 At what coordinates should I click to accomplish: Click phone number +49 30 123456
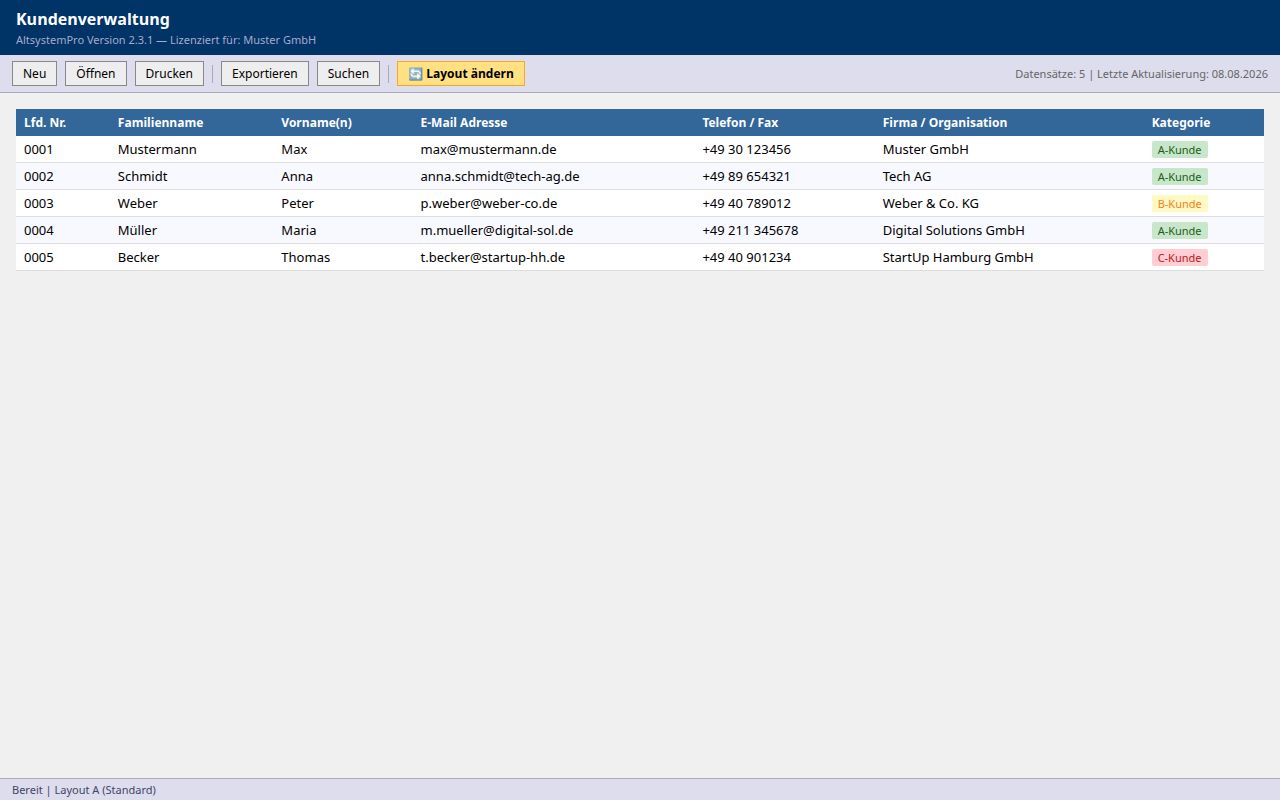746,149
